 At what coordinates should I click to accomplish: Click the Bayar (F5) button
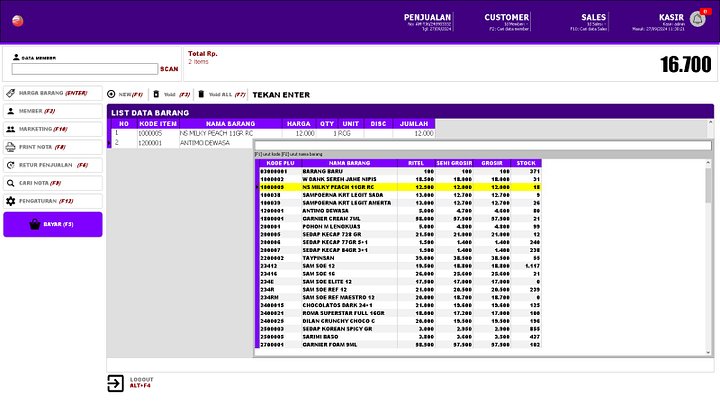[53, 225]
